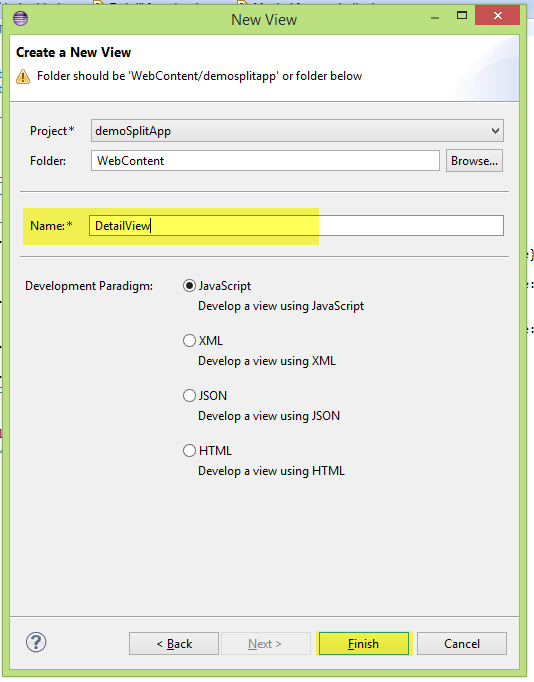
Task: Click the demoSplitApp project combo box
Action: coord(297,131)
